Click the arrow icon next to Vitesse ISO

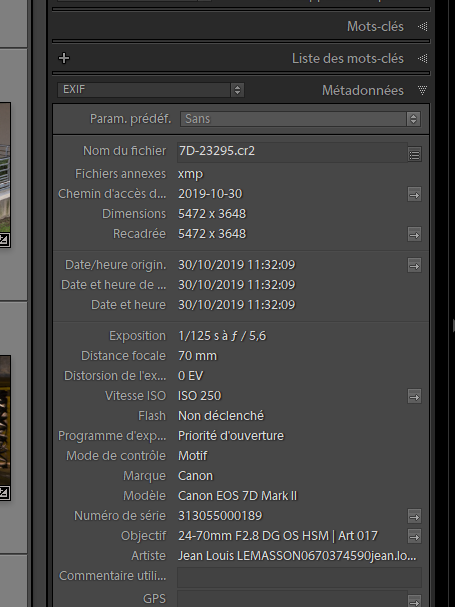tap(414, 397)
